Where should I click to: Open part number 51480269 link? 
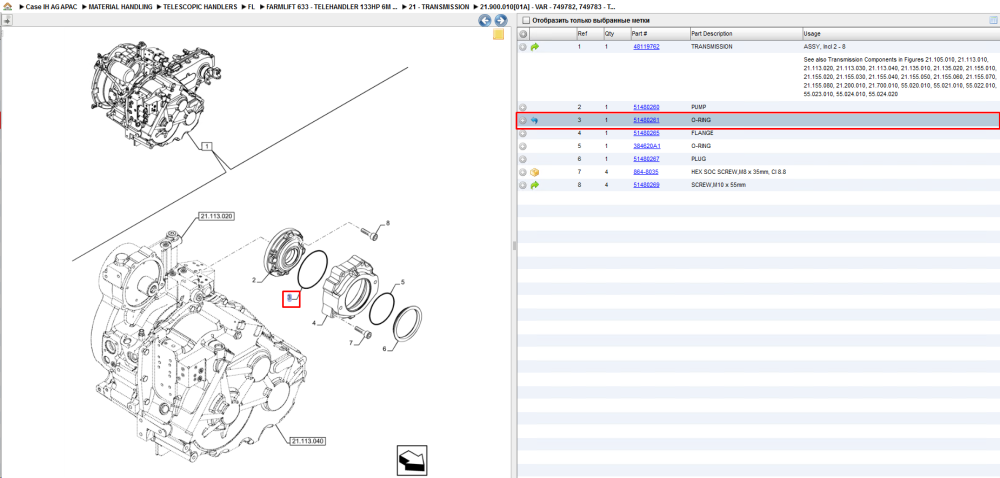point(646,185)
